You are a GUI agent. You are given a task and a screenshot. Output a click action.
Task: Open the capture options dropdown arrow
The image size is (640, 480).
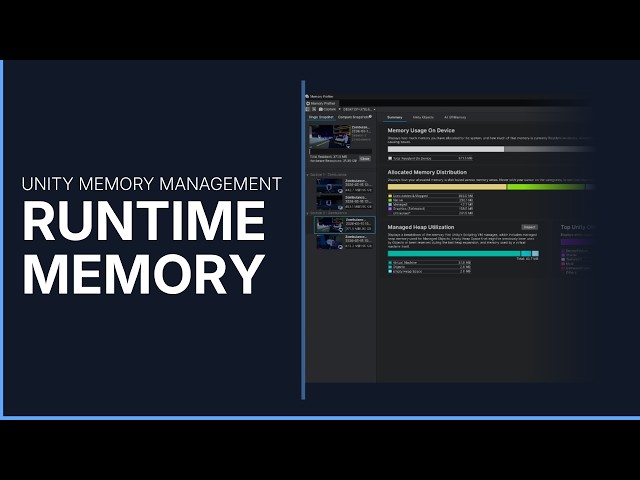coord(339,109)
